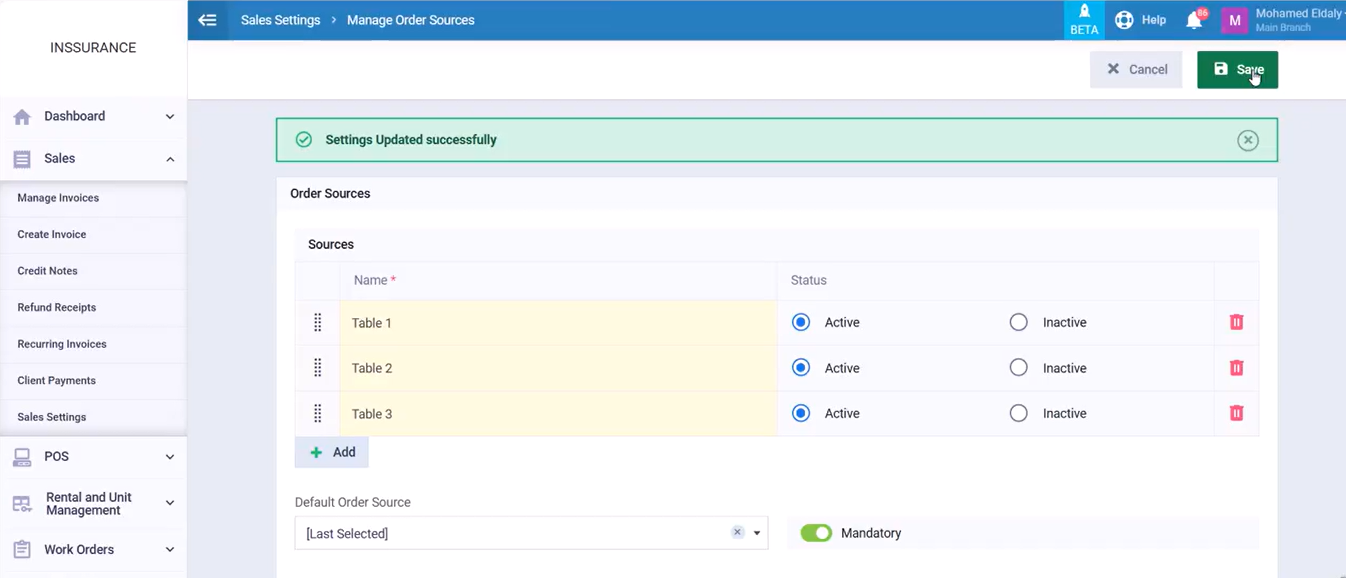Click the Add source button
The image size is (1346, 578).
pyautogui.click(x=332, y=452)
